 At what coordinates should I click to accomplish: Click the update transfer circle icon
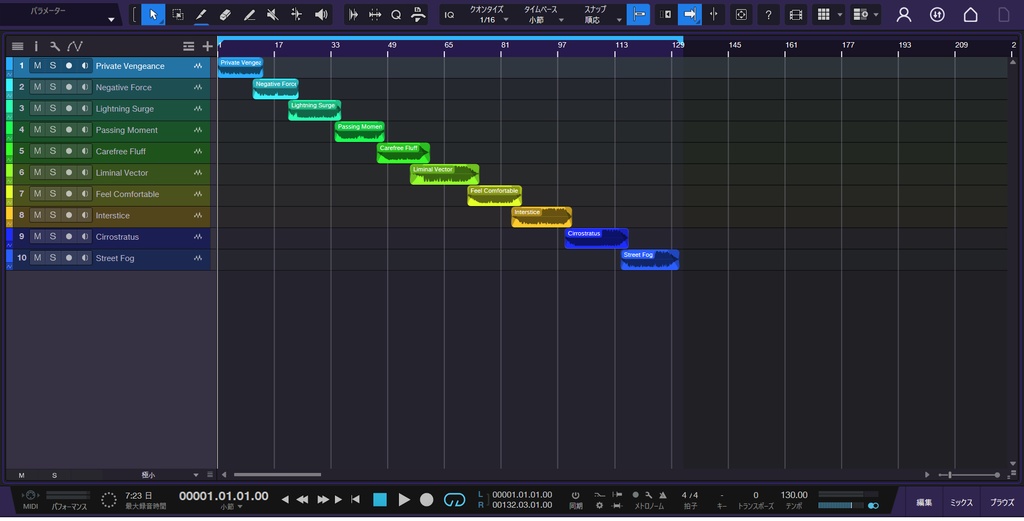(x=937, y=14)
